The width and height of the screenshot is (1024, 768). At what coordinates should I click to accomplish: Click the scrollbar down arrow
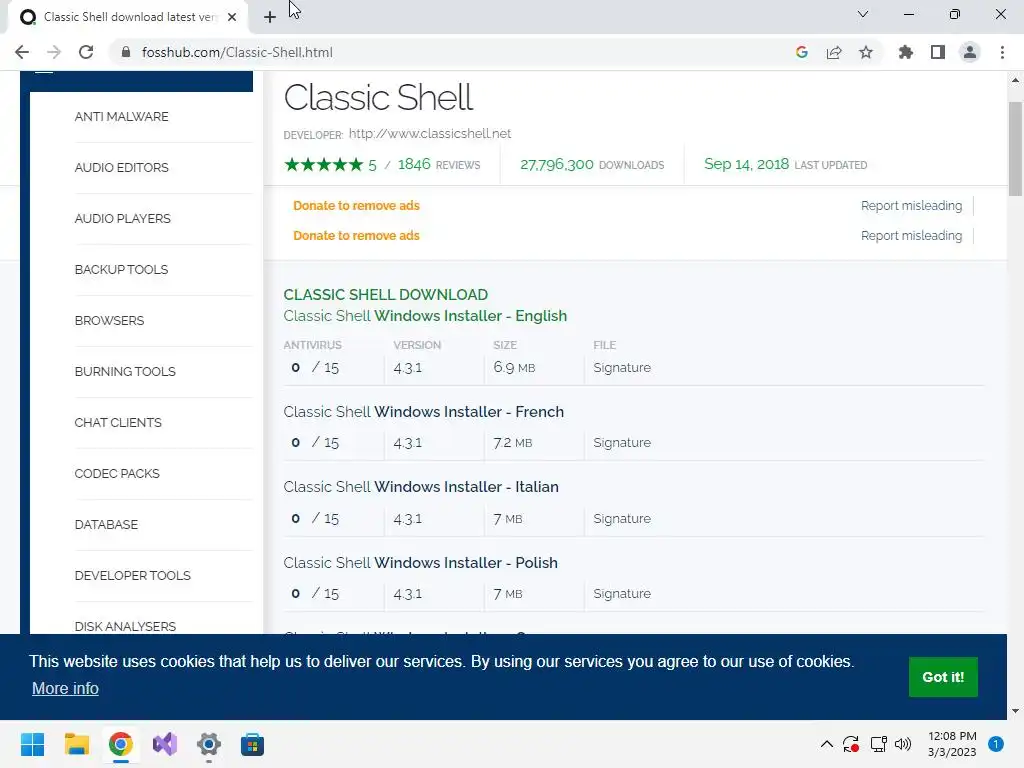[x=1015, y=711]
